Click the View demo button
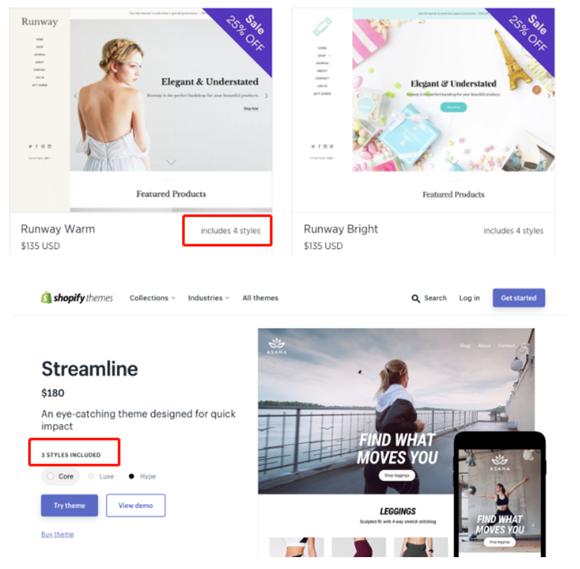The height and width of the screenshot is (569, 580). click(136, 505)
